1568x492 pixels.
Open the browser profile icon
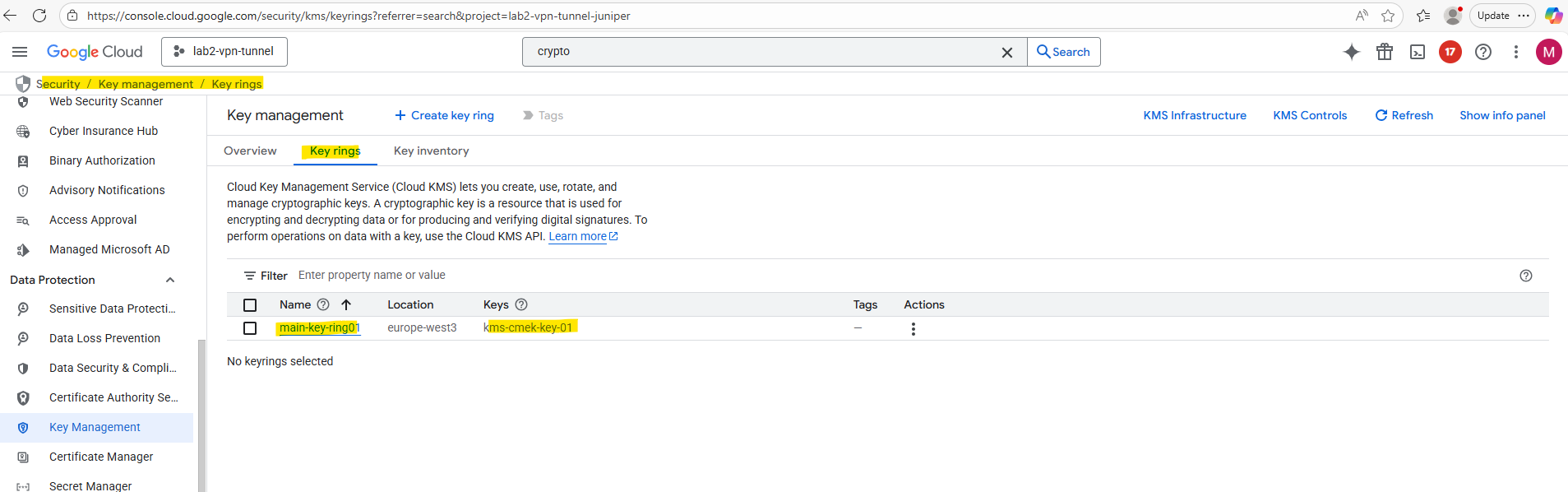[x=1453, y=16]
